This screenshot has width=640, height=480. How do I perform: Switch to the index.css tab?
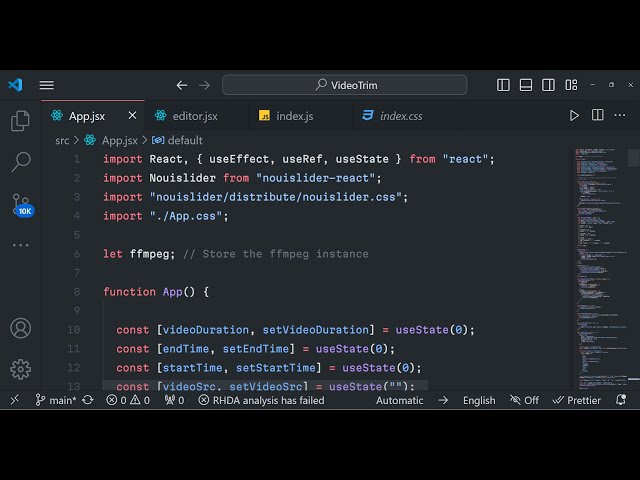tap(400, 116)
